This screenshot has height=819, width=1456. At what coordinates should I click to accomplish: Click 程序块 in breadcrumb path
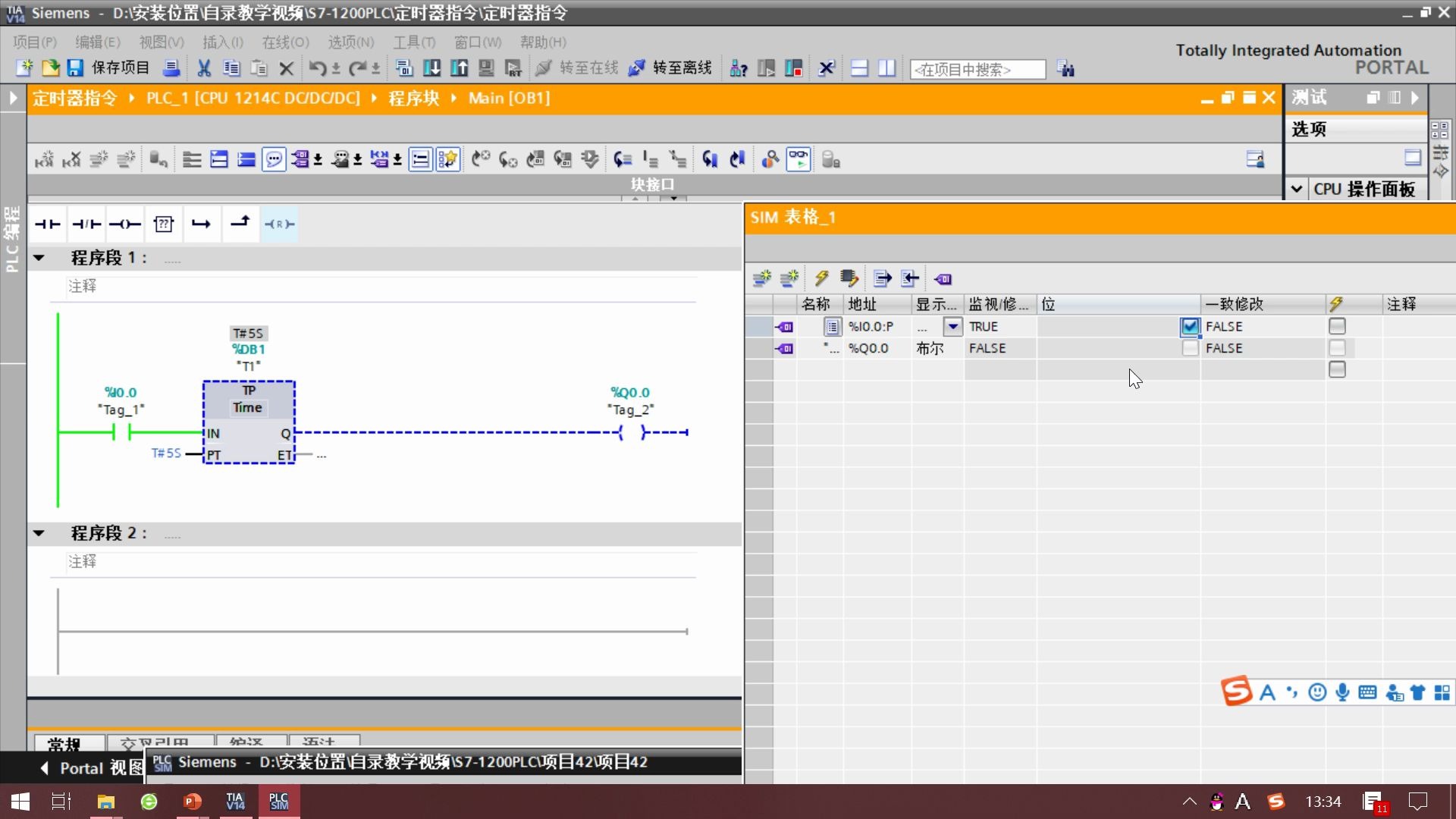coord(414,98)
